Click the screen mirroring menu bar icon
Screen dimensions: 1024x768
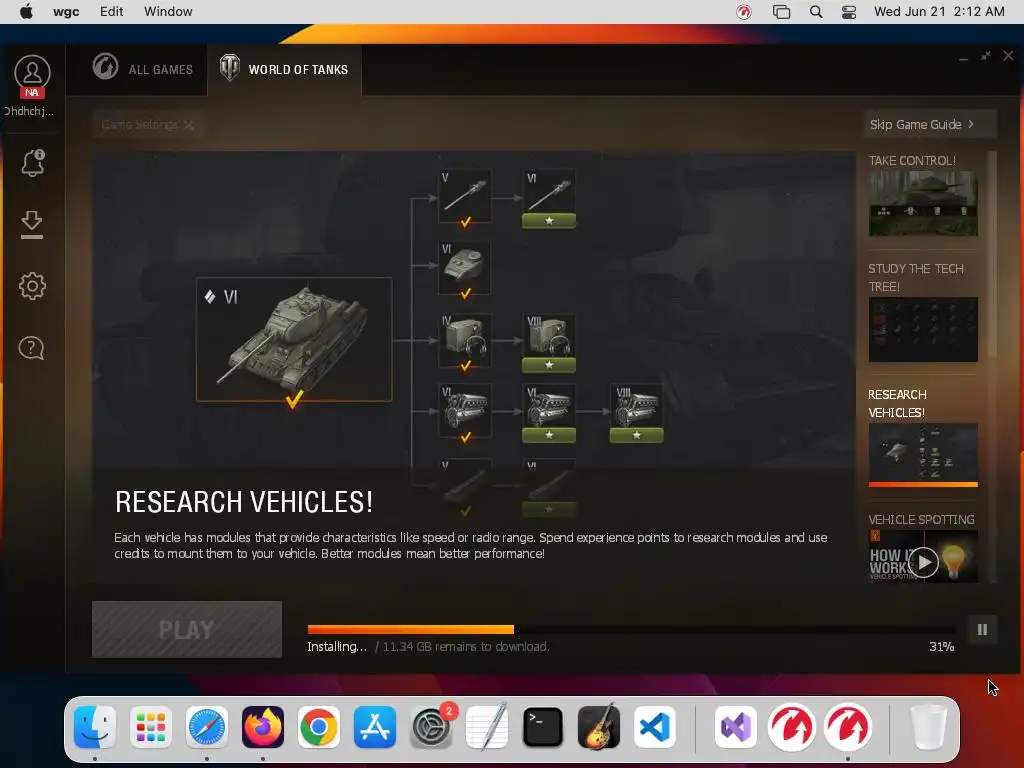coord(781,12)
